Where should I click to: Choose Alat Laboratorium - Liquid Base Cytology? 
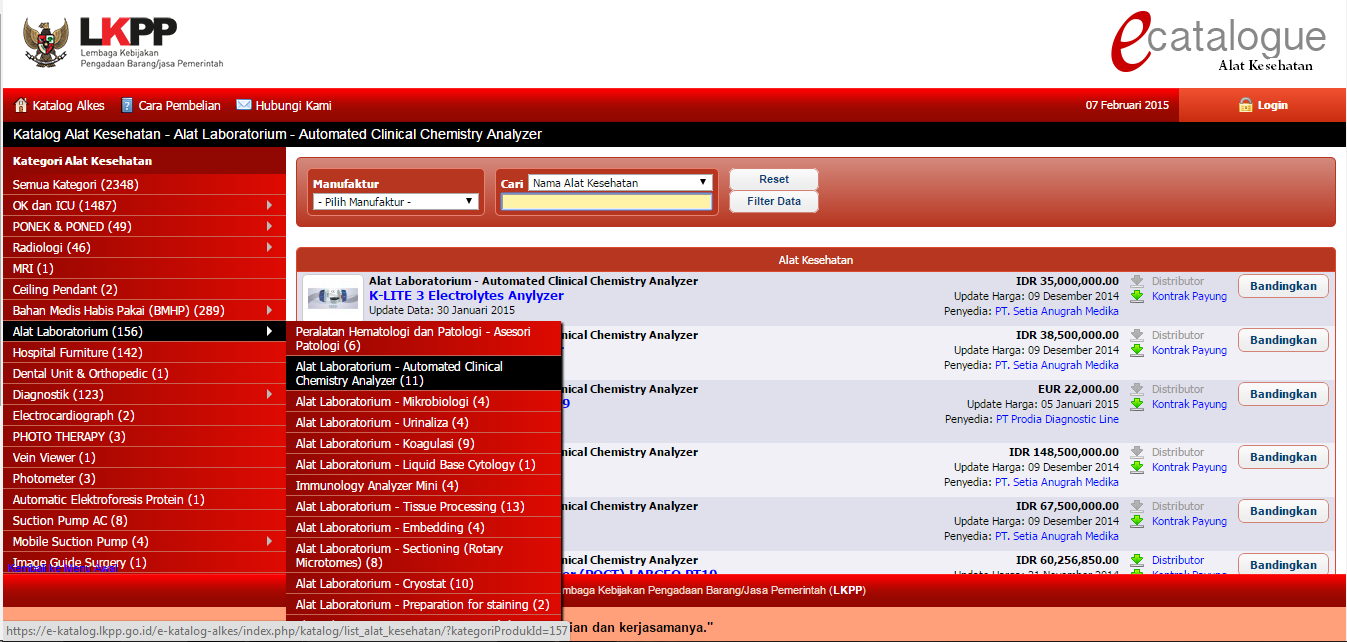tap(425, 465)
